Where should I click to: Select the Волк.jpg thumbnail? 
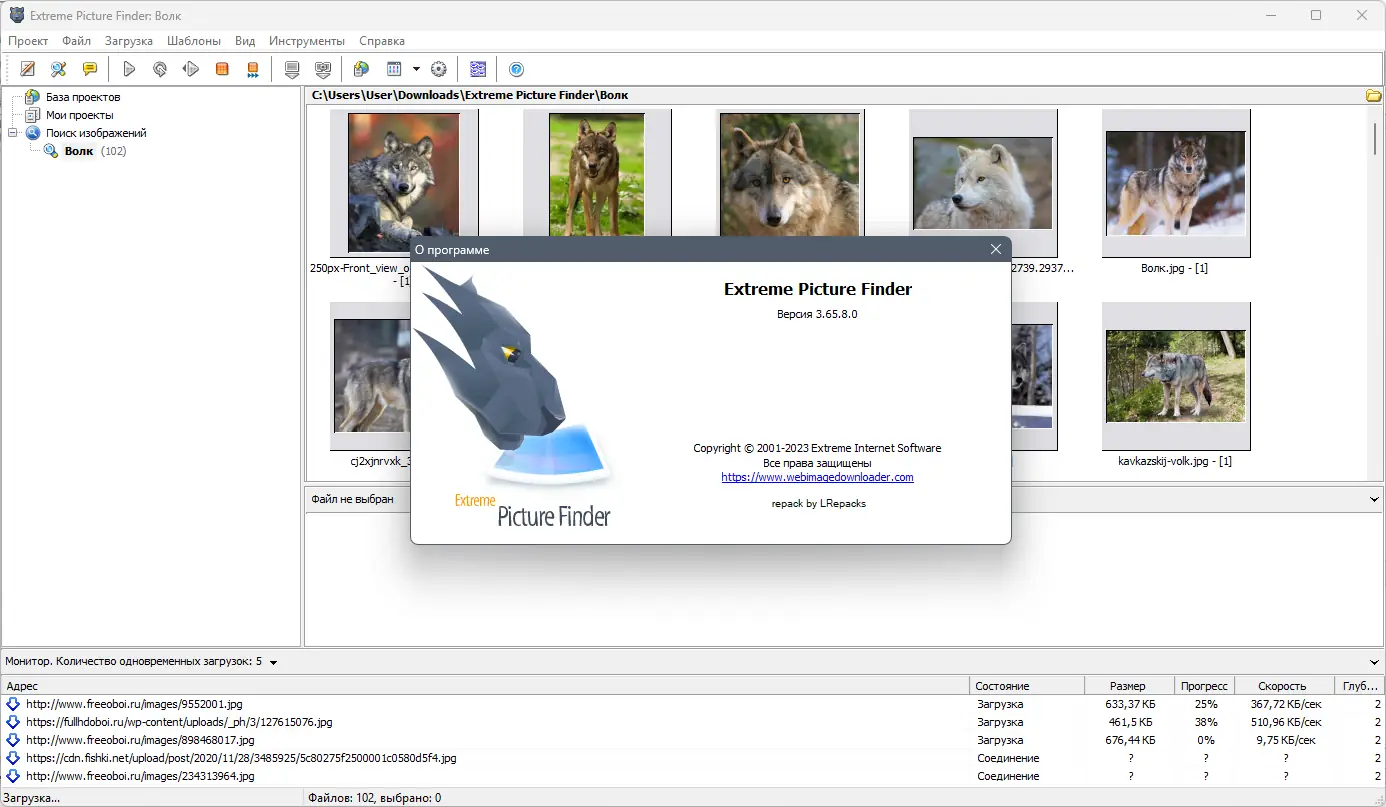[1175, 185]
